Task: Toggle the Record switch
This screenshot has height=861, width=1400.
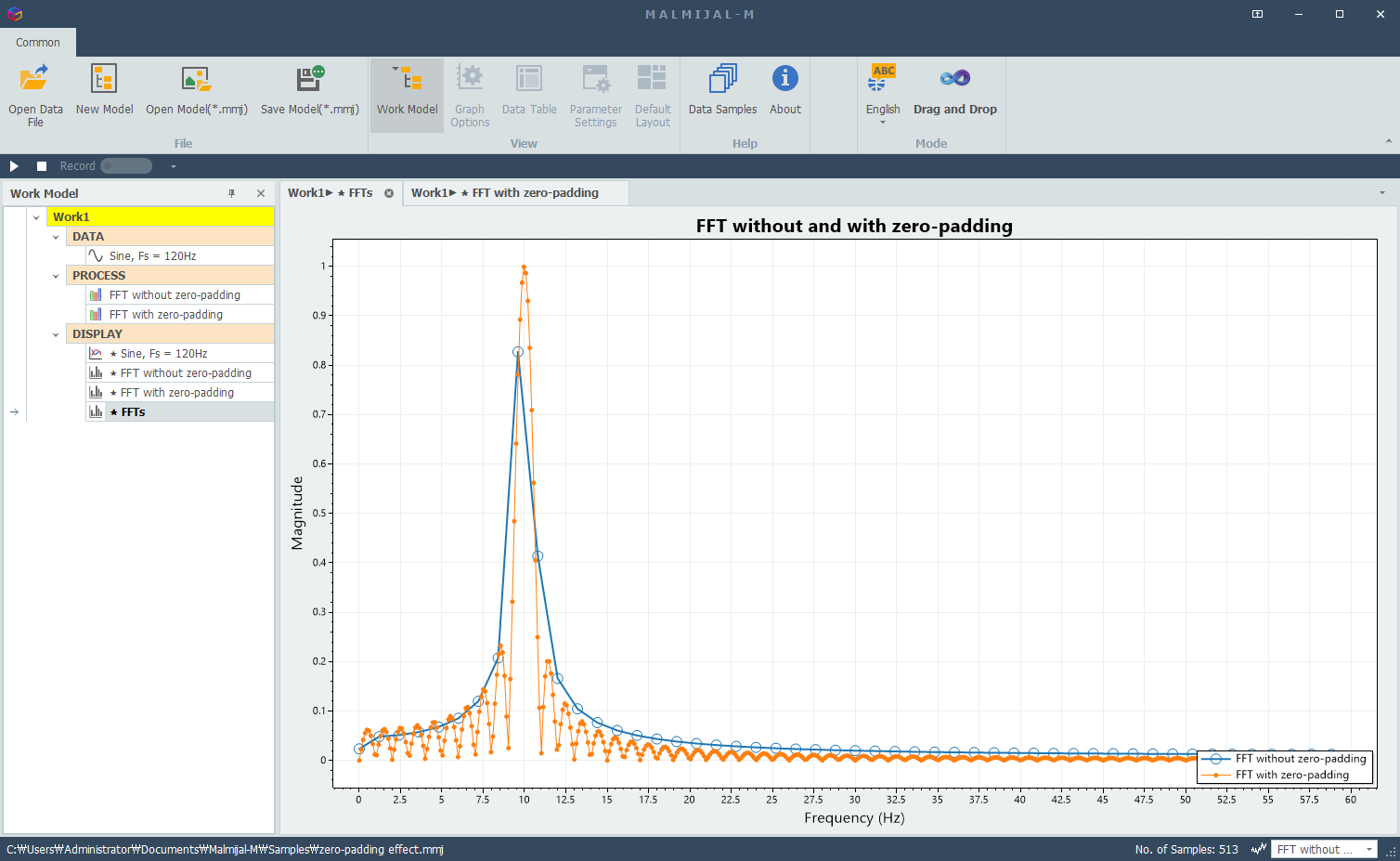Action: coord(126,166)
